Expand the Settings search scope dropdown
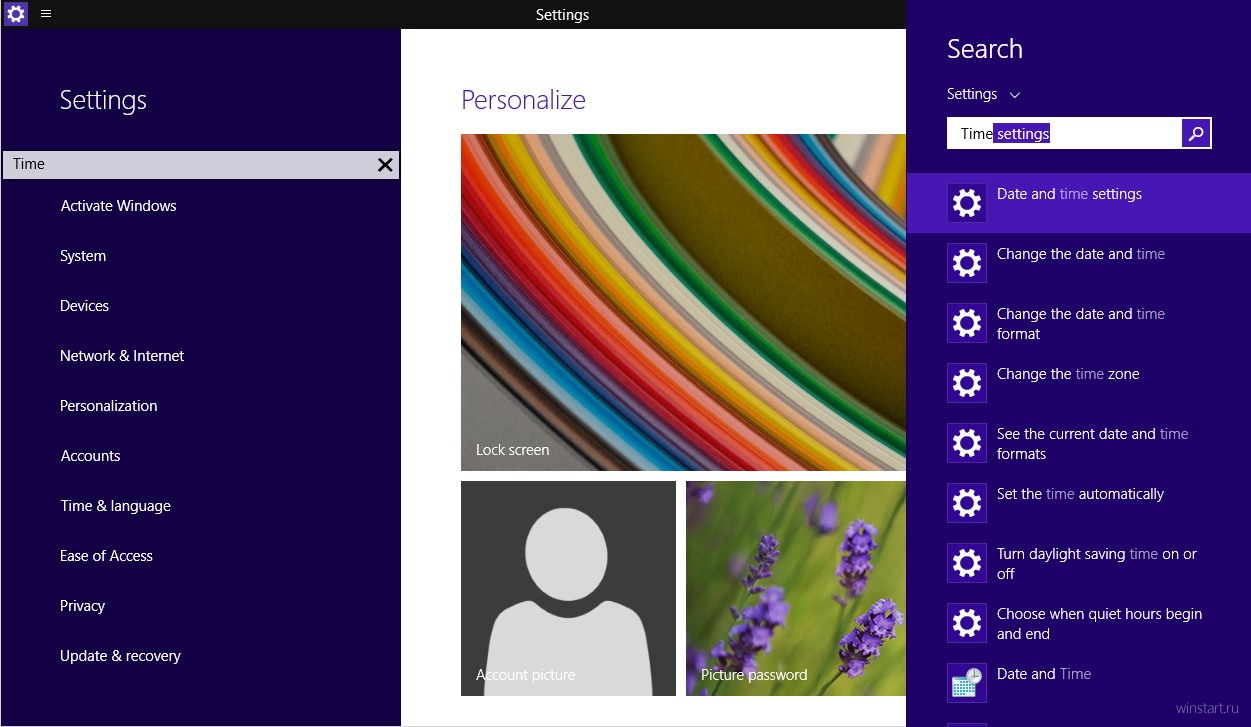Image resolution: width=1251 pixels, height=727 pixels. [984, 94]
